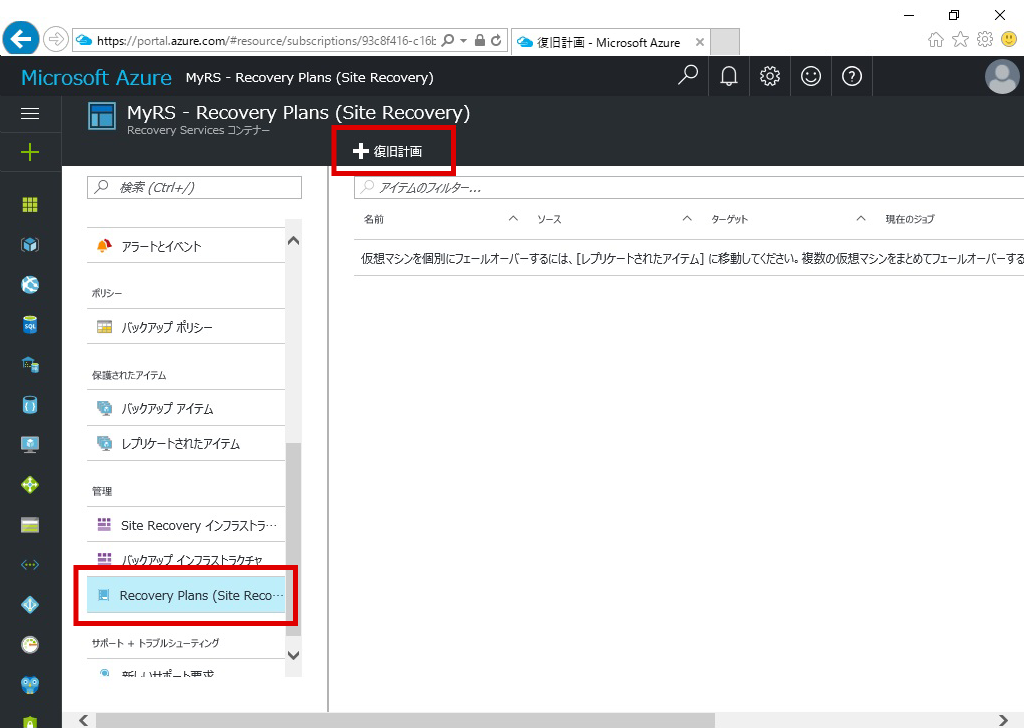Image resolution: width=1024 pixels, height=728 pixels.
Task: Click the green plus New resource icon
Action: click(30, 153)
